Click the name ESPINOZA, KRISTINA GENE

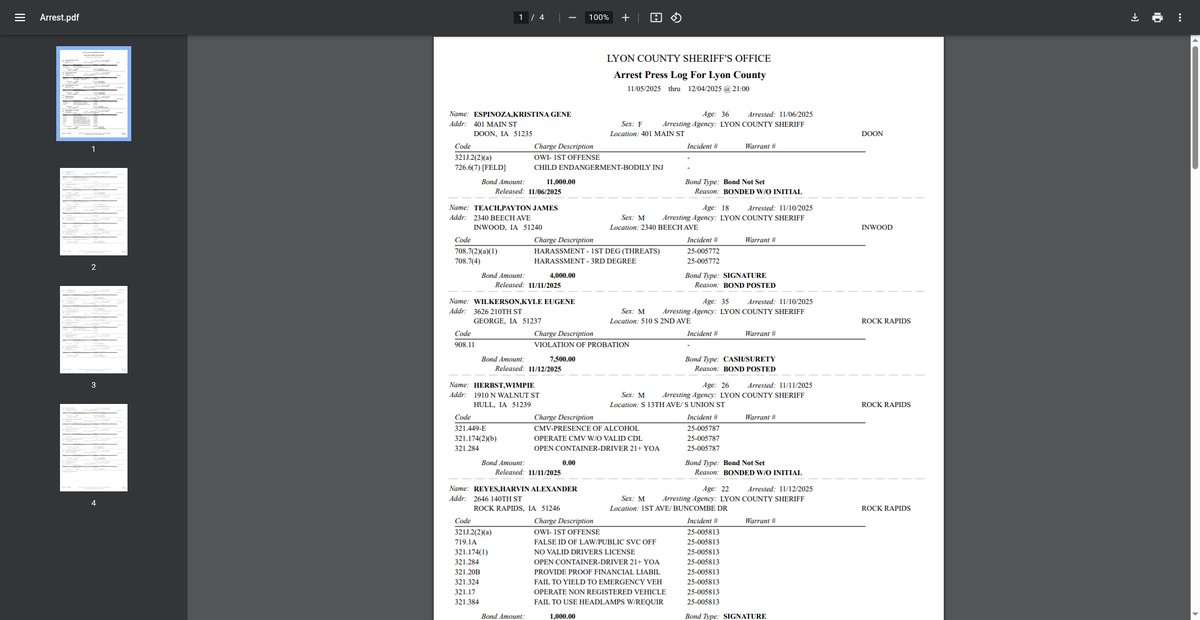click(522, 114)
